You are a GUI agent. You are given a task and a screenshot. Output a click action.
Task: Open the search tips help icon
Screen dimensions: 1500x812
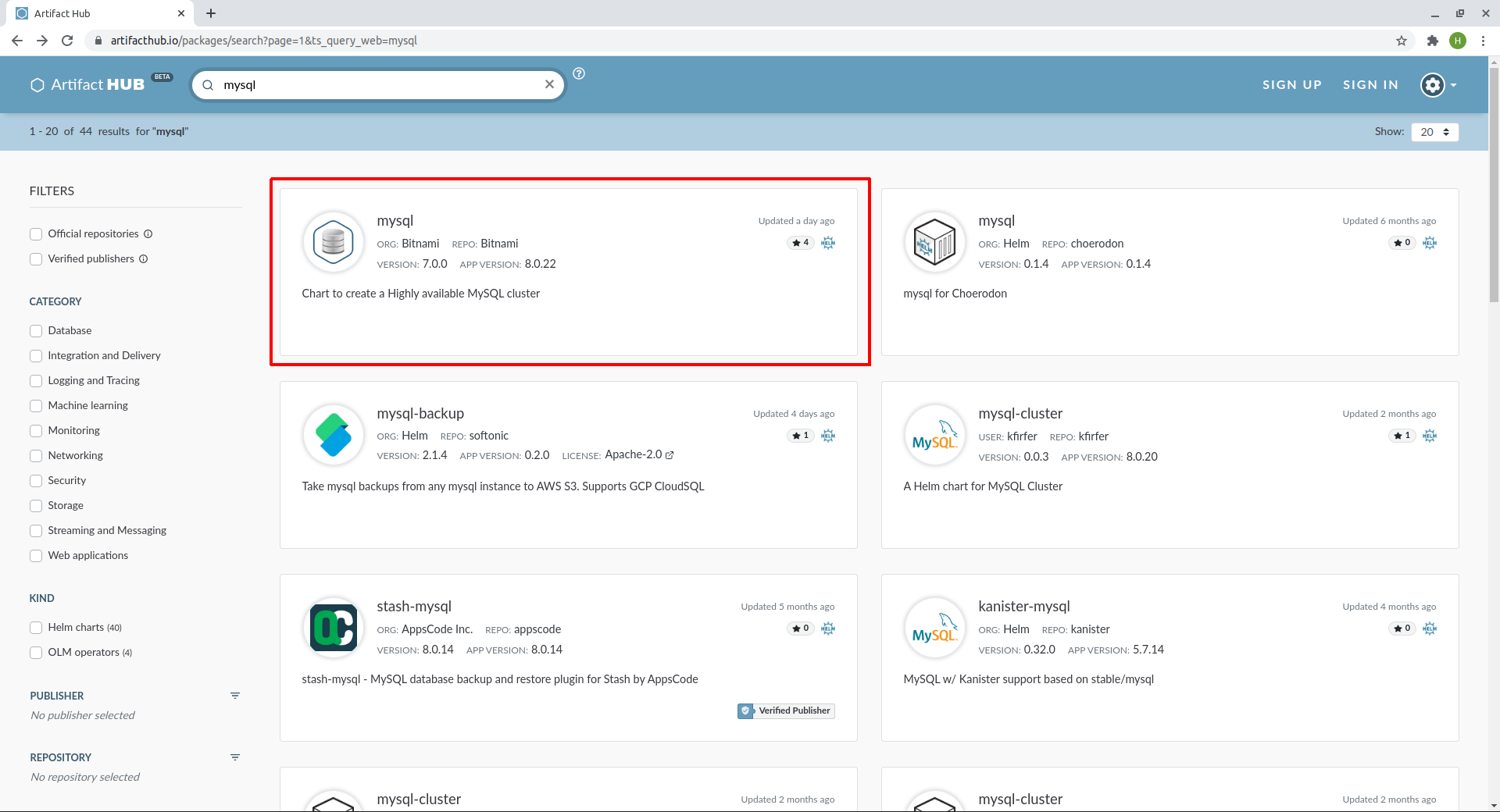(579, 73)
